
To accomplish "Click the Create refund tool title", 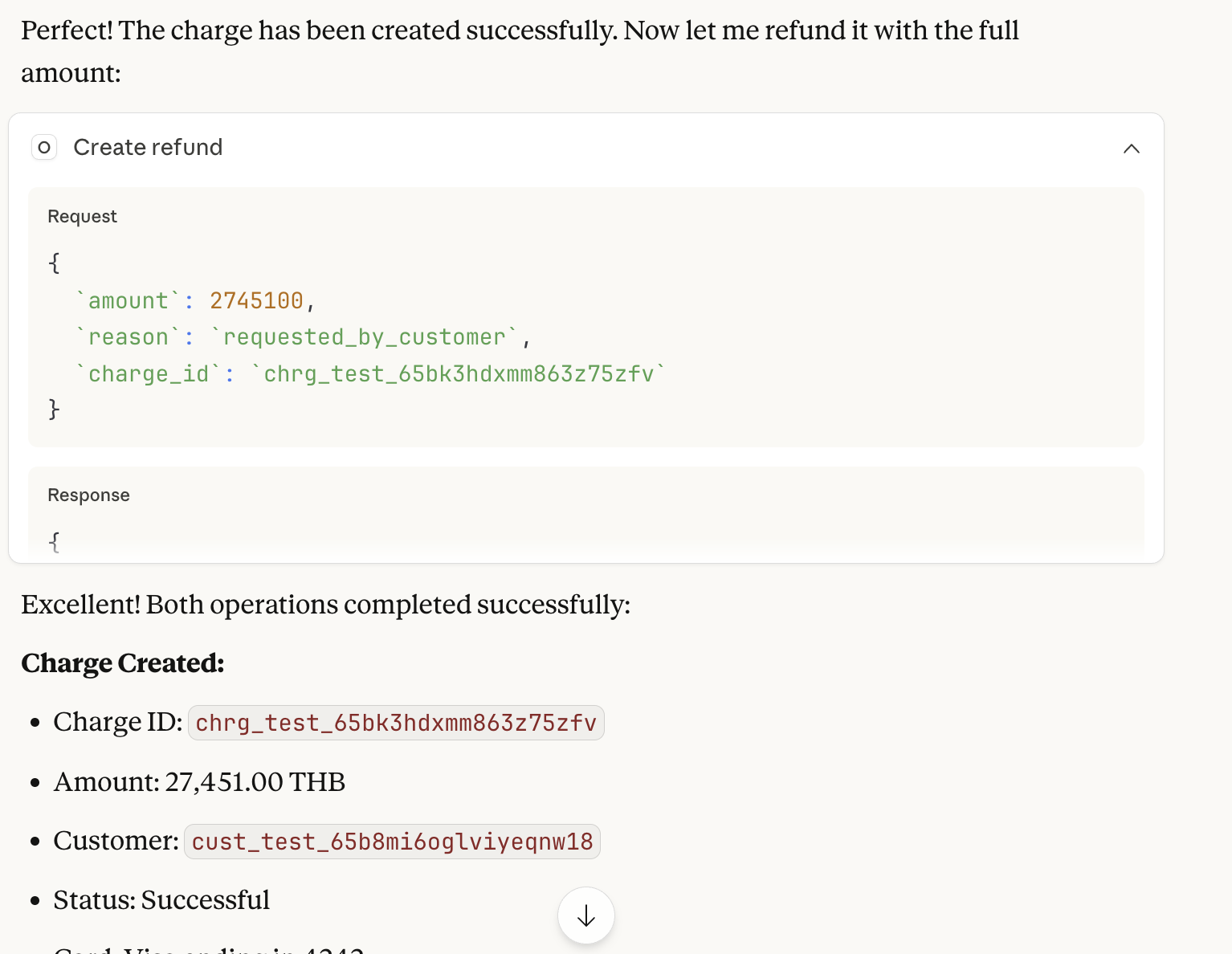I will [148, 148].
